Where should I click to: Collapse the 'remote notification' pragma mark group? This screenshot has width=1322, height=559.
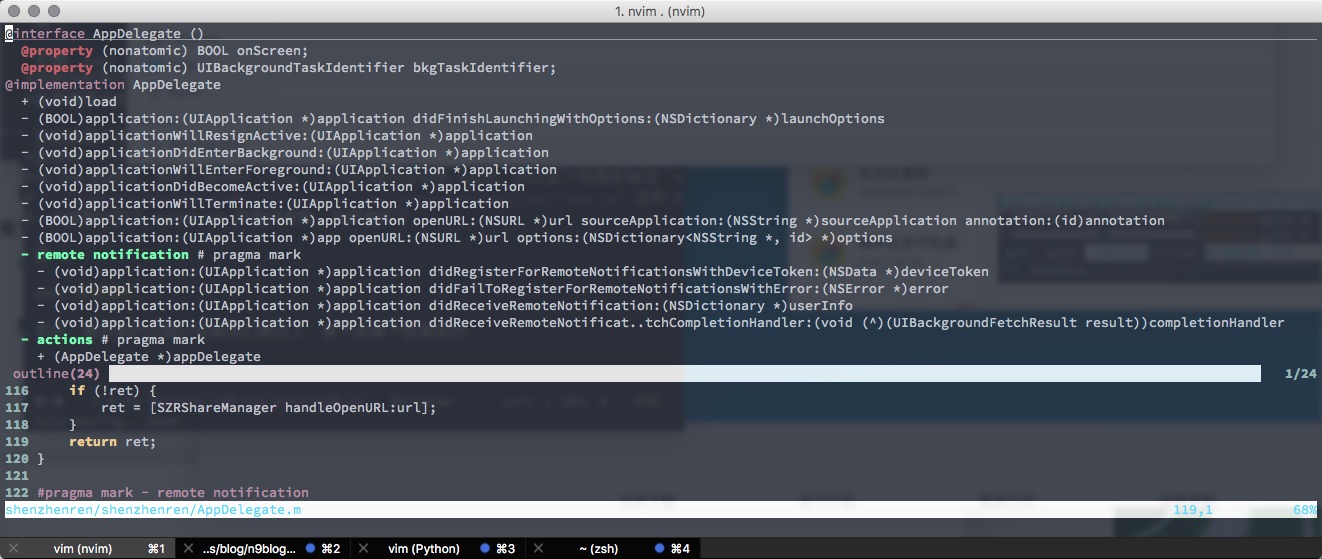click(x=26, y=255)
